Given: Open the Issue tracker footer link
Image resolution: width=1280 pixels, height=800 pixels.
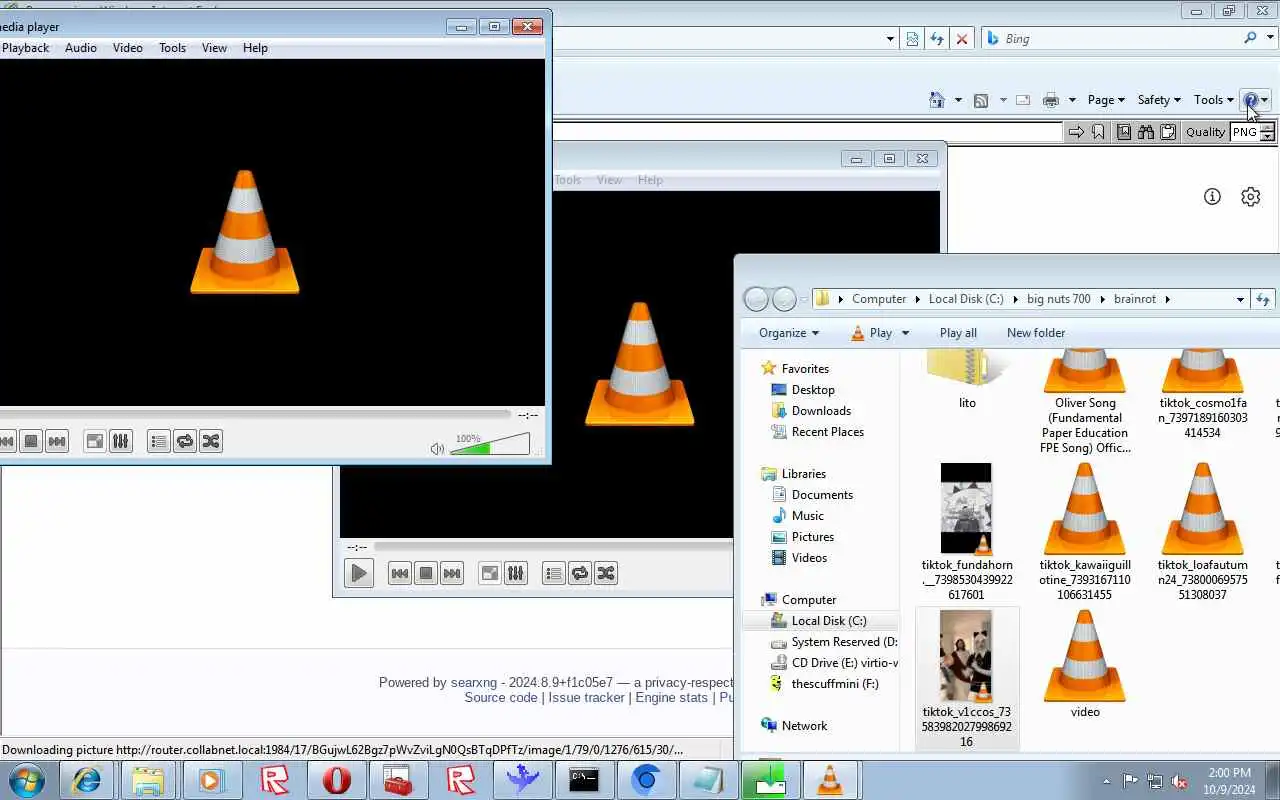Looking at the screenshot, I should 586,698.
